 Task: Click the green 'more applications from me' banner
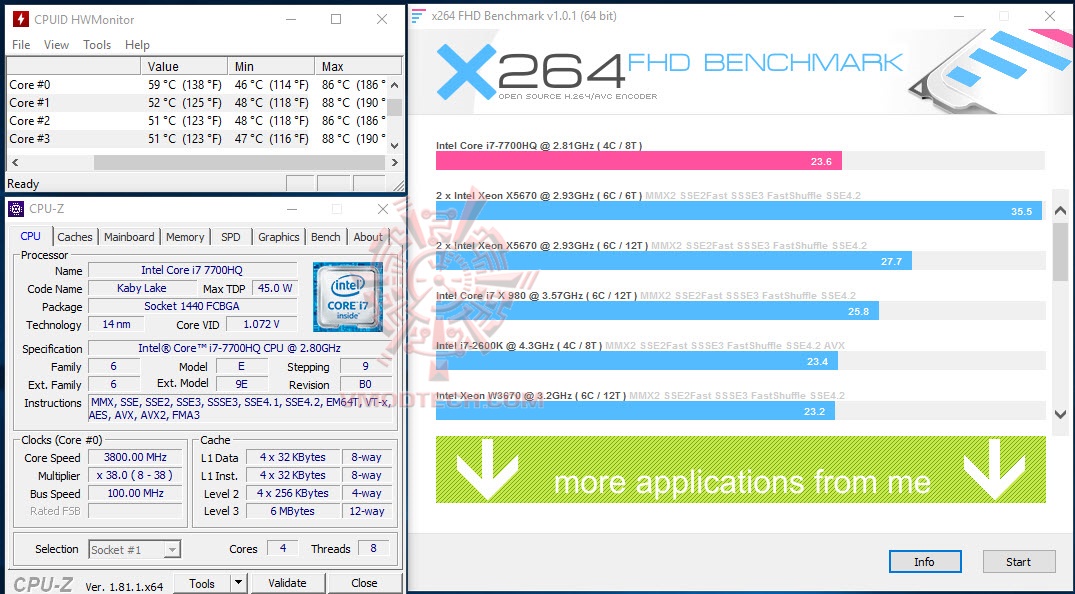(x=740, y=470)
